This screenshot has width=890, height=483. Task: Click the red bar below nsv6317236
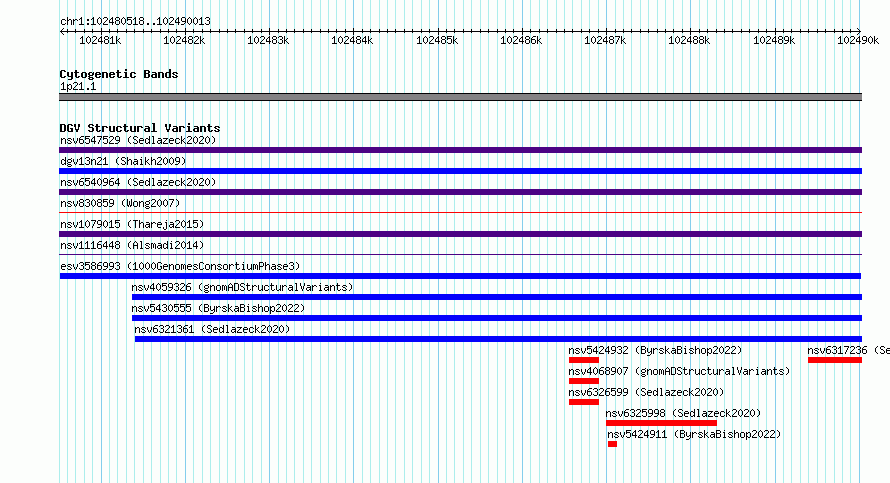click(835, 360)
